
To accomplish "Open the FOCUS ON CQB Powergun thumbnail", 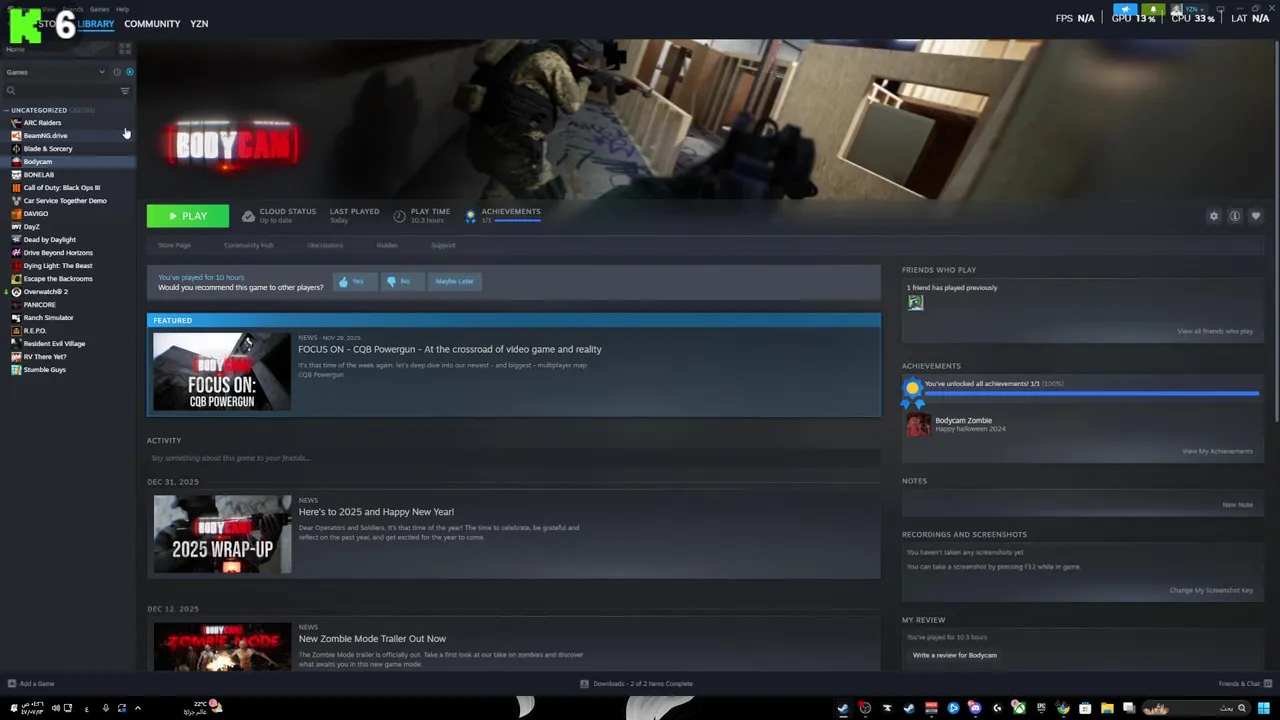I will coord(222,372).
